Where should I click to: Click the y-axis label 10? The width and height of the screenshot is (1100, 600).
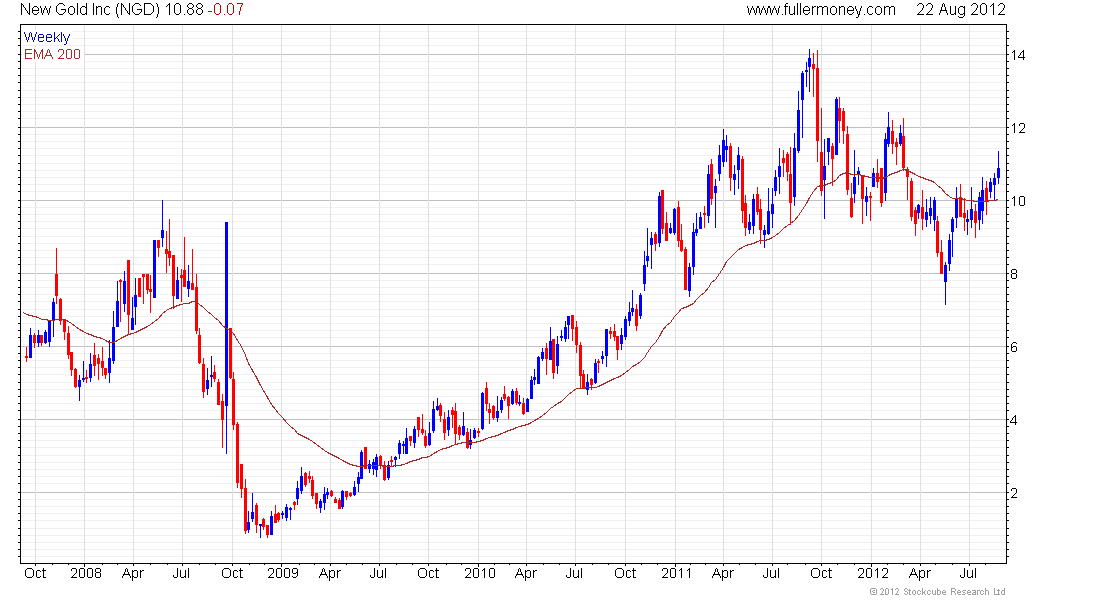point(1017,201)
